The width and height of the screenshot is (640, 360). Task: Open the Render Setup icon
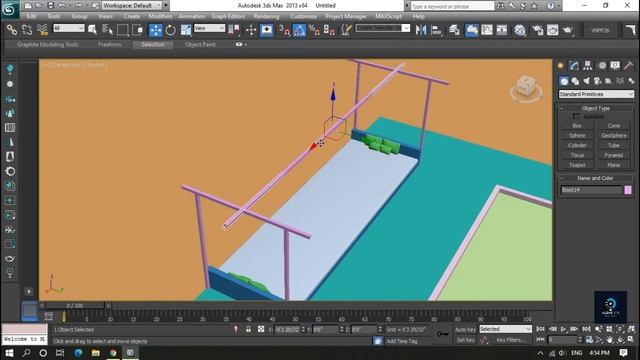point(538,30)
